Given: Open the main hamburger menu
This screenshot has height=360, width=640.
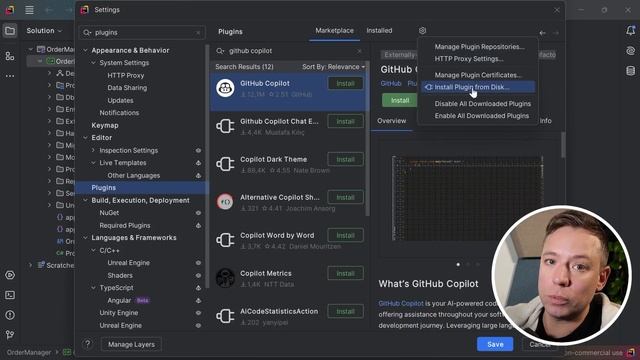Looking at the screenshot, I should point(29,10).
